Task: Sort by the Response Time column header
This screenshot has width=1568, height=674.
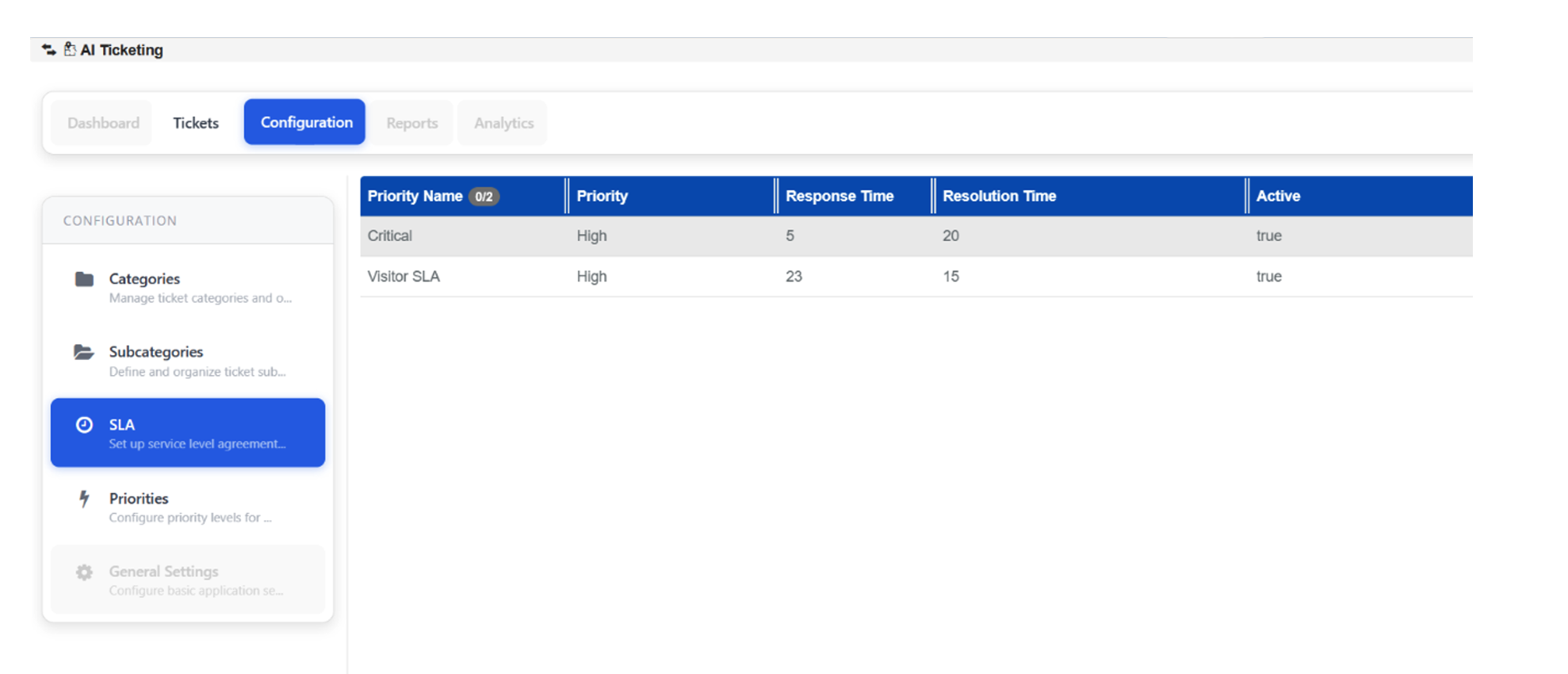Action: (x=839, y=196)
